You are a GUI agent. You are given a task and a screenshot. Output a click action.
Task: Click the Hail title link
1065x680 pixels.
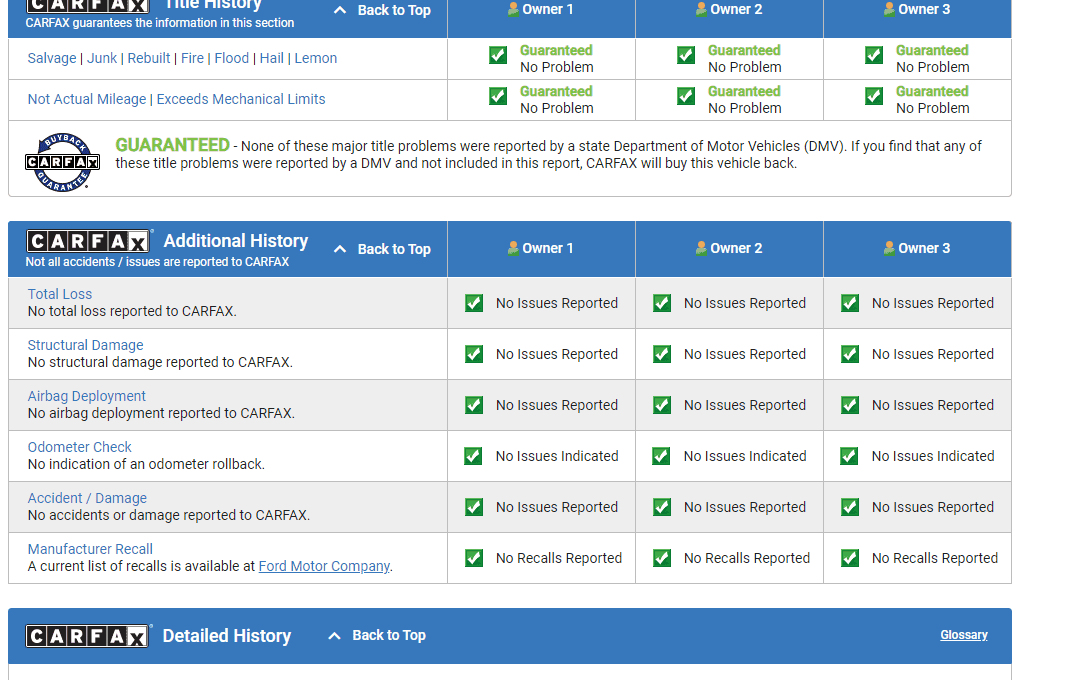click(x=272, y=58)
